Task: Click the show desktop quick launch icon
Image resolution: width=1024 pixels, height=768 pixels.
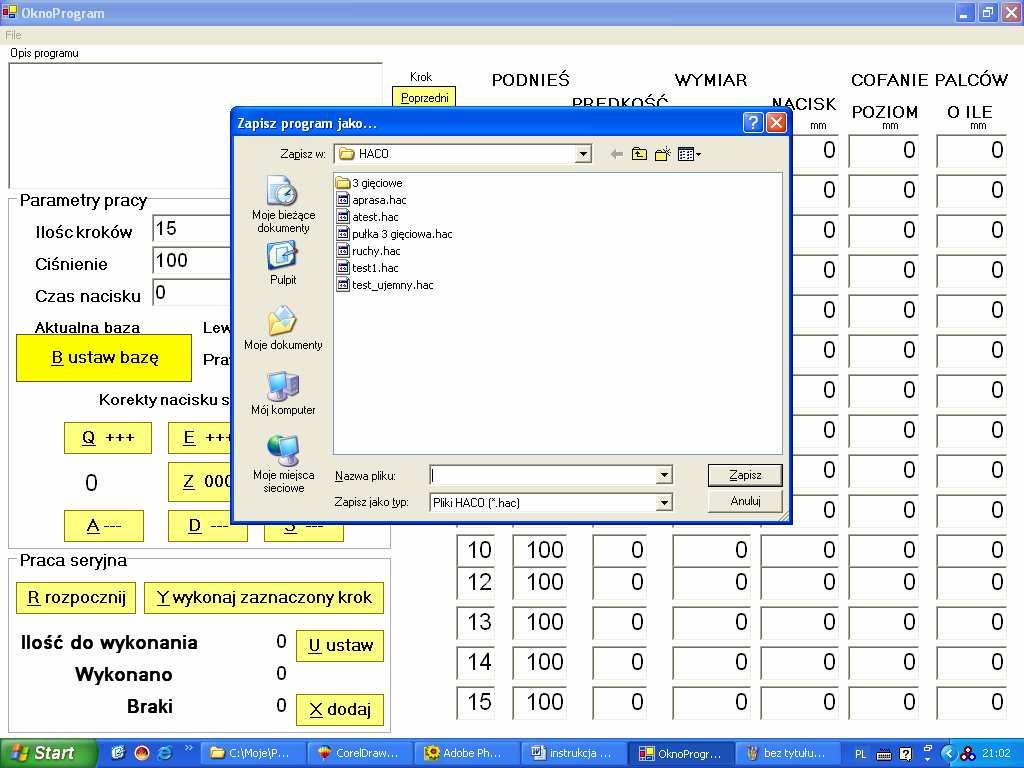Action: 119,753
